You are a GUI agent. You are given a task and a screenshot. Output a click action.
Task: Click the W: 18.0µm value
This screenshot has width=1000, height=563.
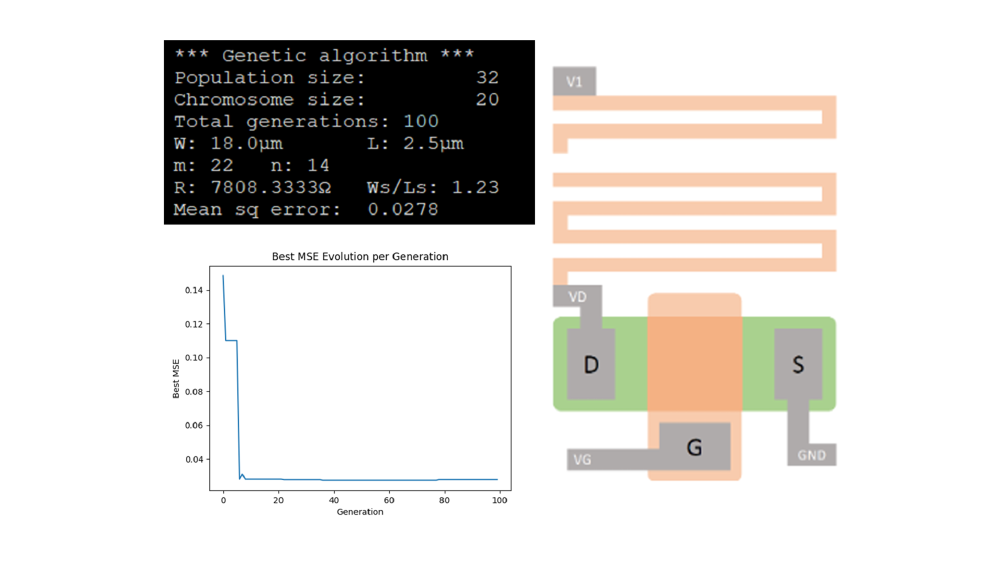pos(228,143)
